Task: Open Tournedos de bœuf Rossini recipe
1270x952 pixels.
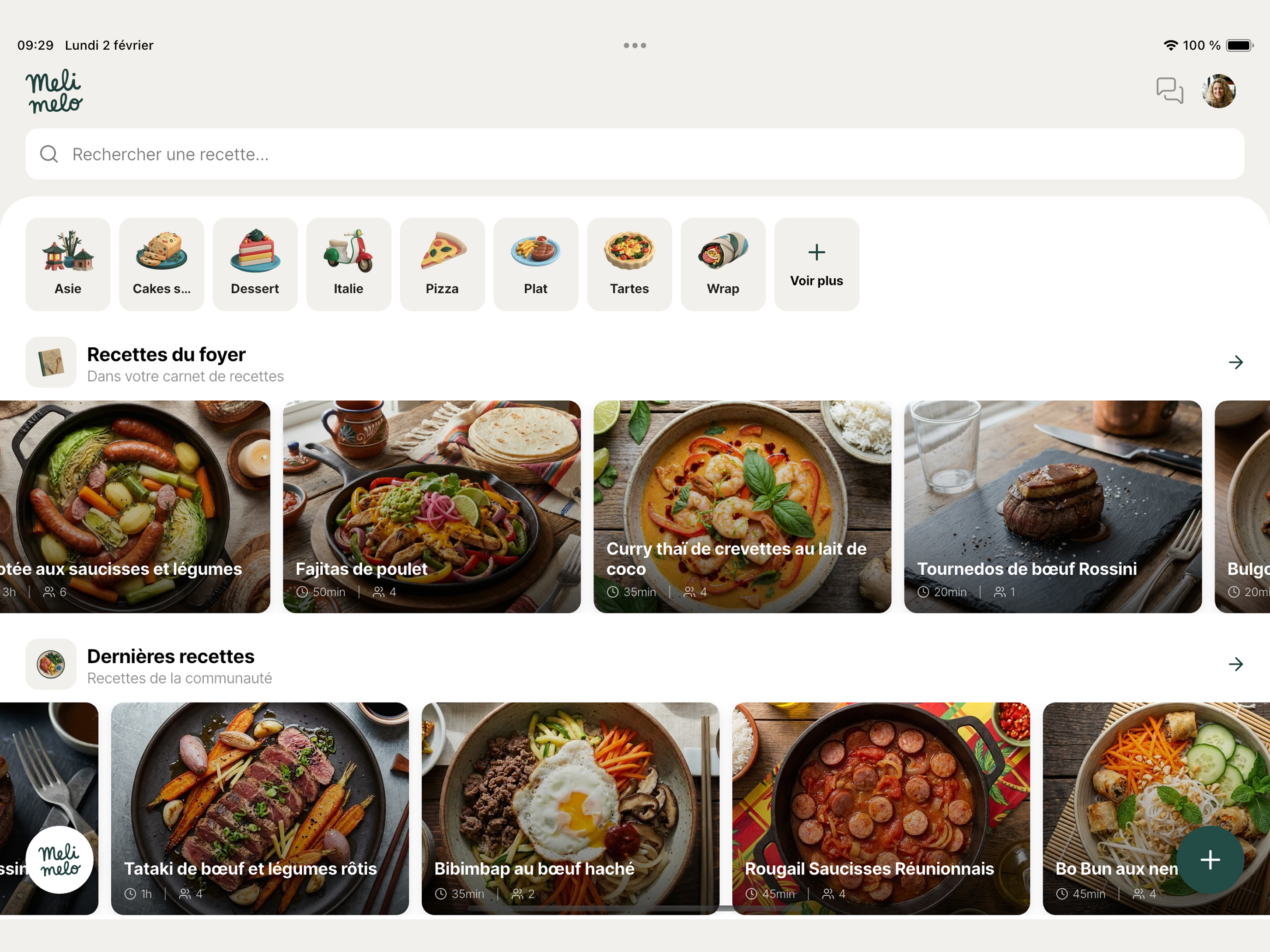Action: (x=1053, y=507)
